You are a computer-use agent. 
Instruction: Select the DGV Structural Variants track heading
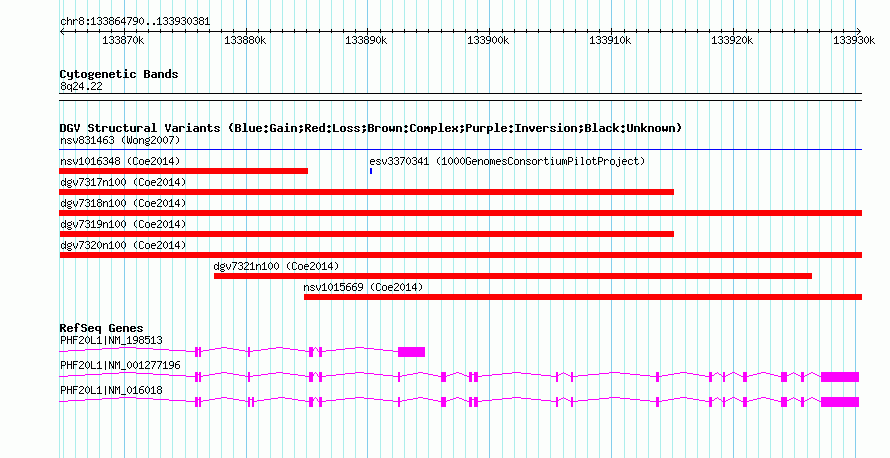[x=371, y=128]
